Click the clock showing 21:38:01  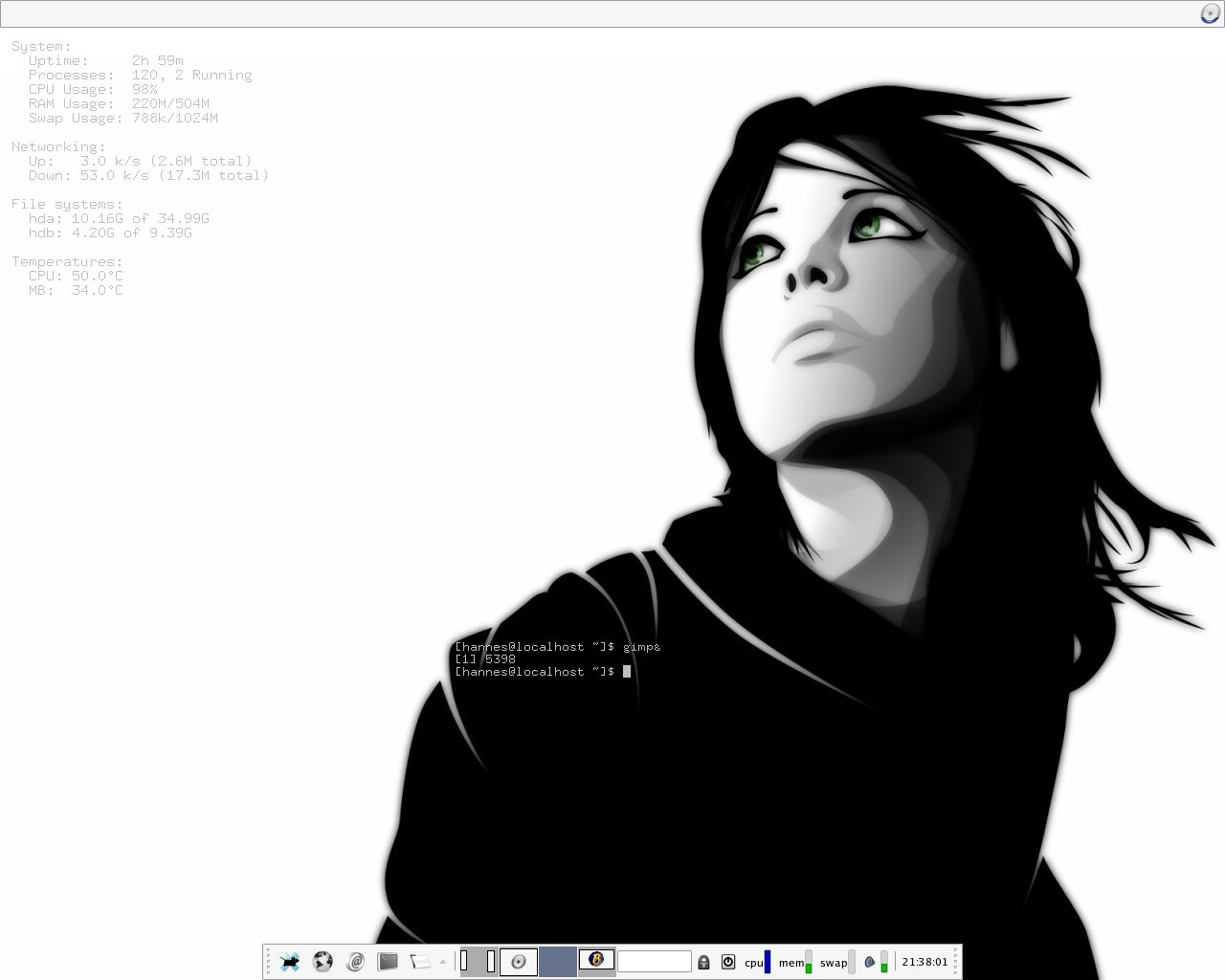click(x=924, y=962)
